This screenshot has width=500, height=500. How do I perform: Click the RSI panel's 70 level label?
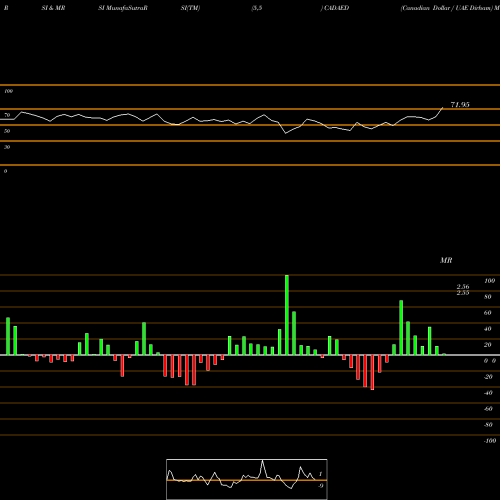click(7, 115)
